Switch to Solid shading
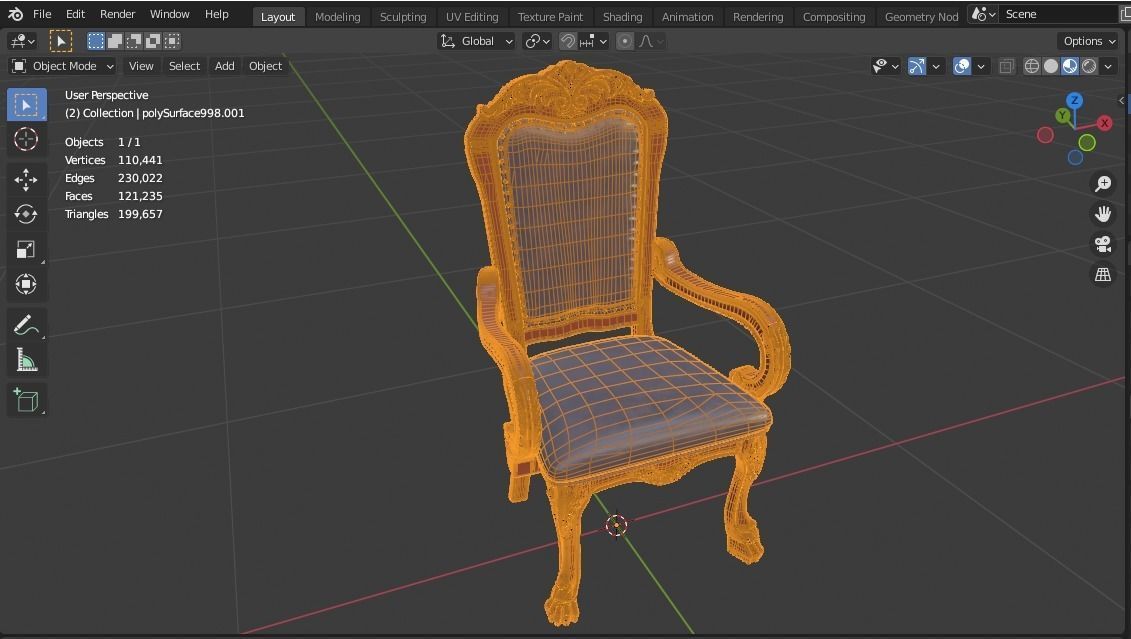Viewport: 1131px width, 639px height. (1051, 66)
